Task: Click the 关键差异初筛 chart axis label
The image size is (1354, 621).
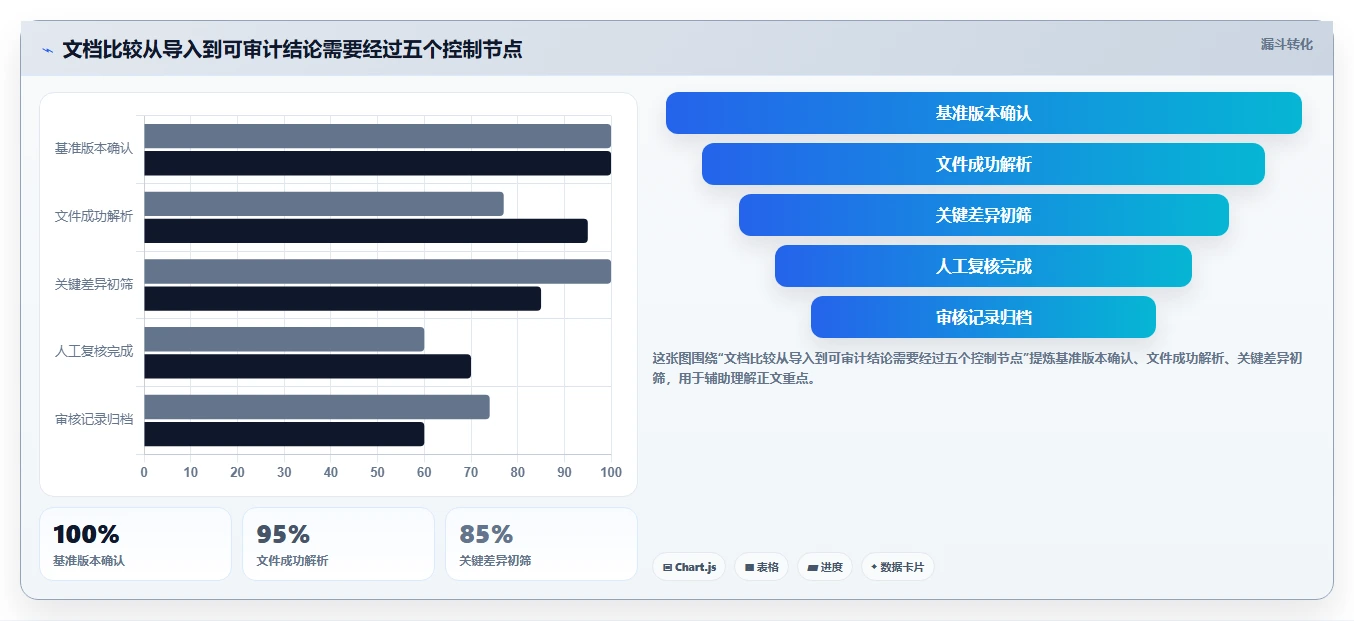Action: 94,284
